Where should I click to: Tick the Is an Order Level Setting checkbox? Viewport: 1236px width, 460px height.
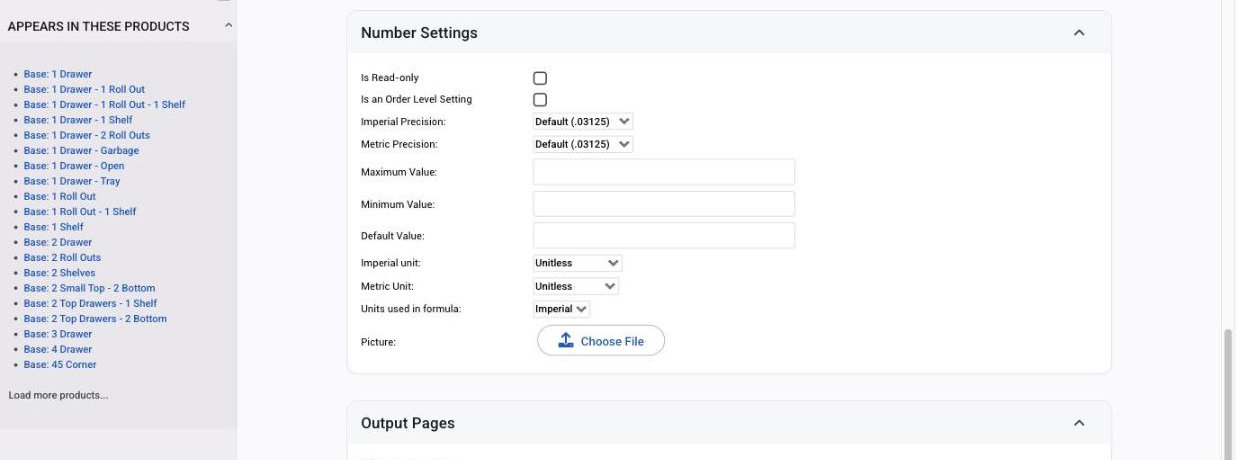[x=540, y=100]
